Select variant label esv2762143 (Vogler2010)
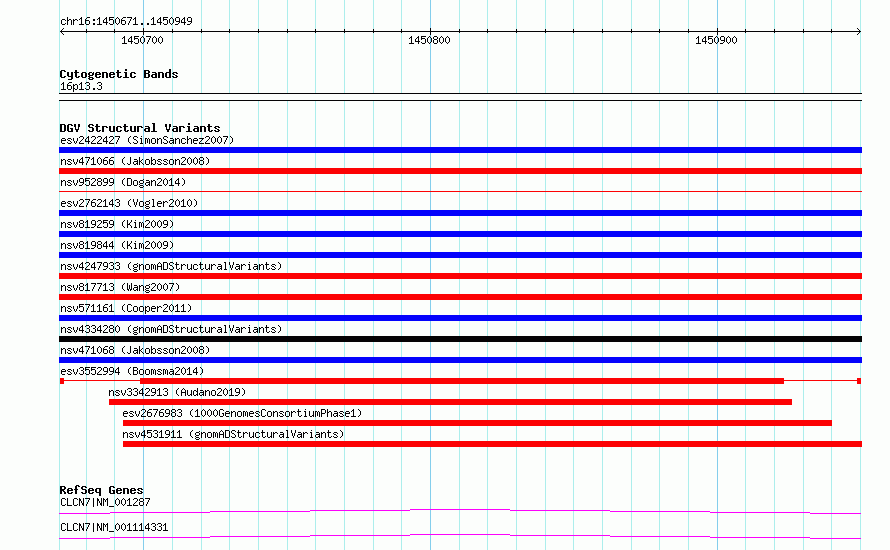Image resolution: width=890 pixels, height=550 pixels. point(129,203)
